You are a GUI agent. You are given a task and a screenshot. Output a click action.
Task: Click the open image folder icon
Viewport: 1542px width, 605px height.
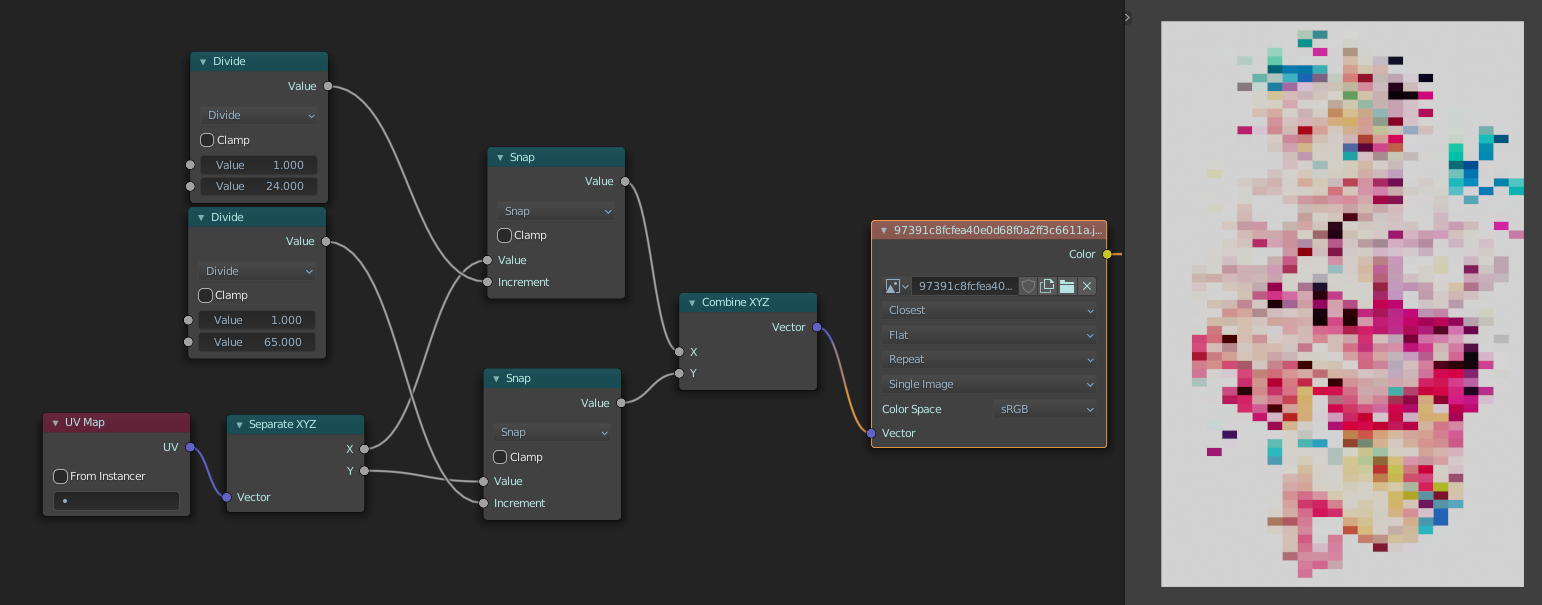(1067, 286)
